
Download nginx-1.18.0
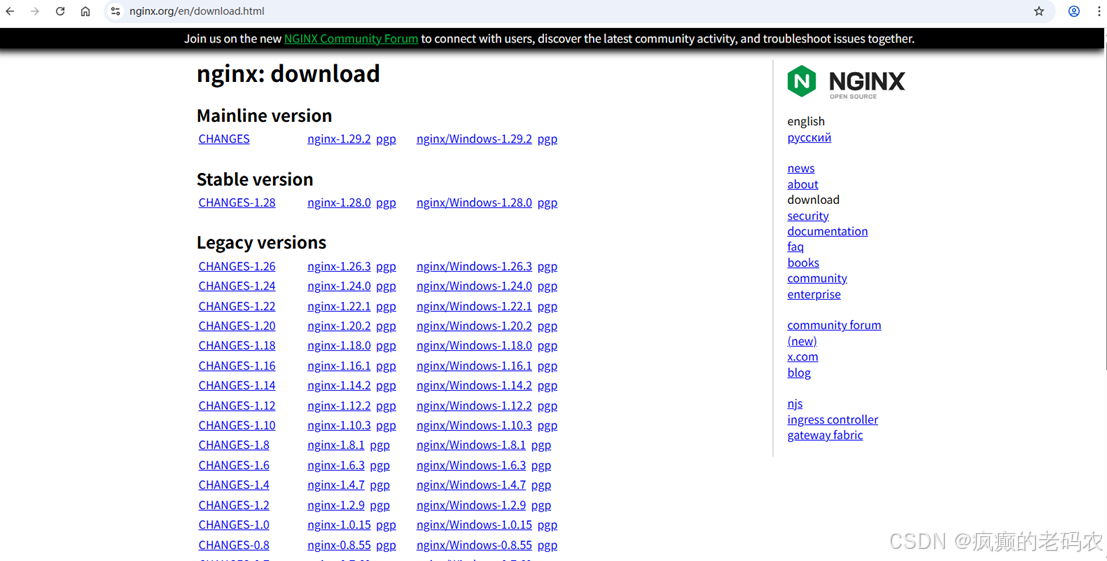click(x=339, y=346)
